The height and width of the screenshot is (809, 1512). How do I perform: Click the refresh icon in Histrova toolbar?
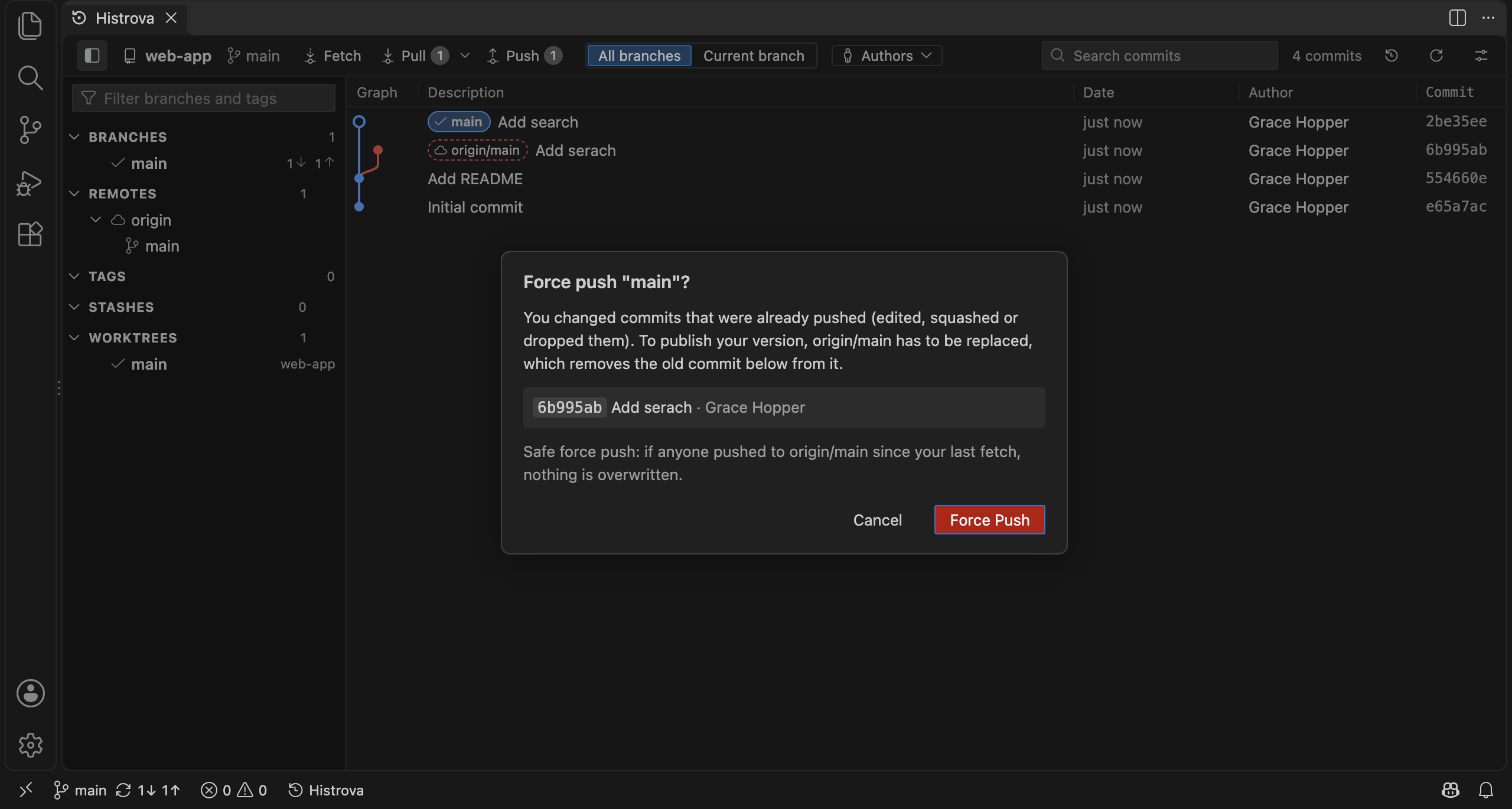tap(1436, 56)
